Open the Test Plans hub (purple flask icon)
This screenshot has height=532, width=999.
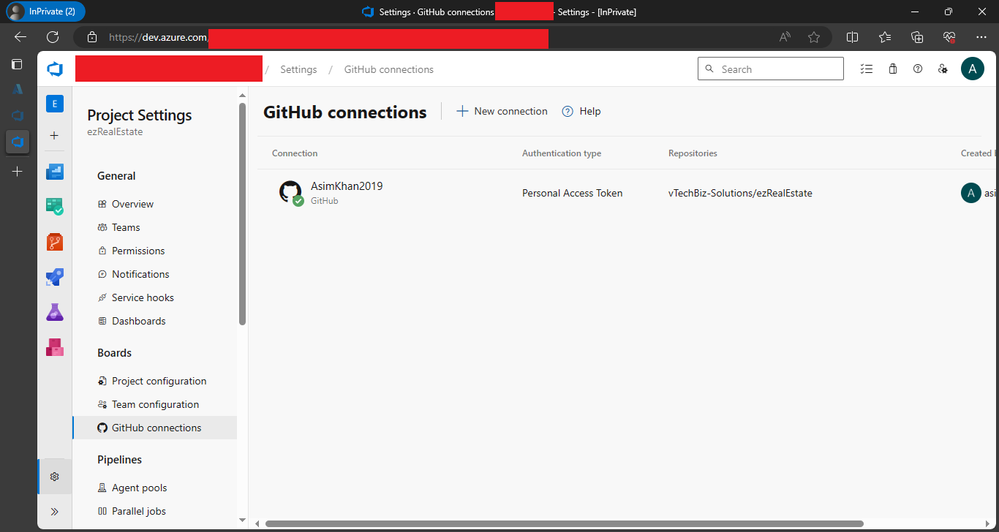(x=55, y=312)
